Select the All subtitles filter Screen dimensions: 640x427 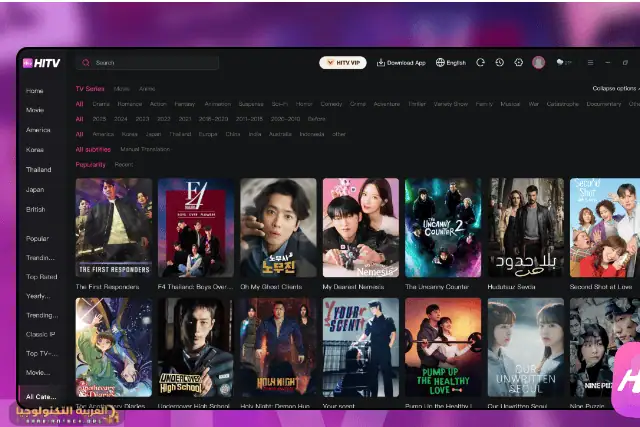(x=93, y=149)
